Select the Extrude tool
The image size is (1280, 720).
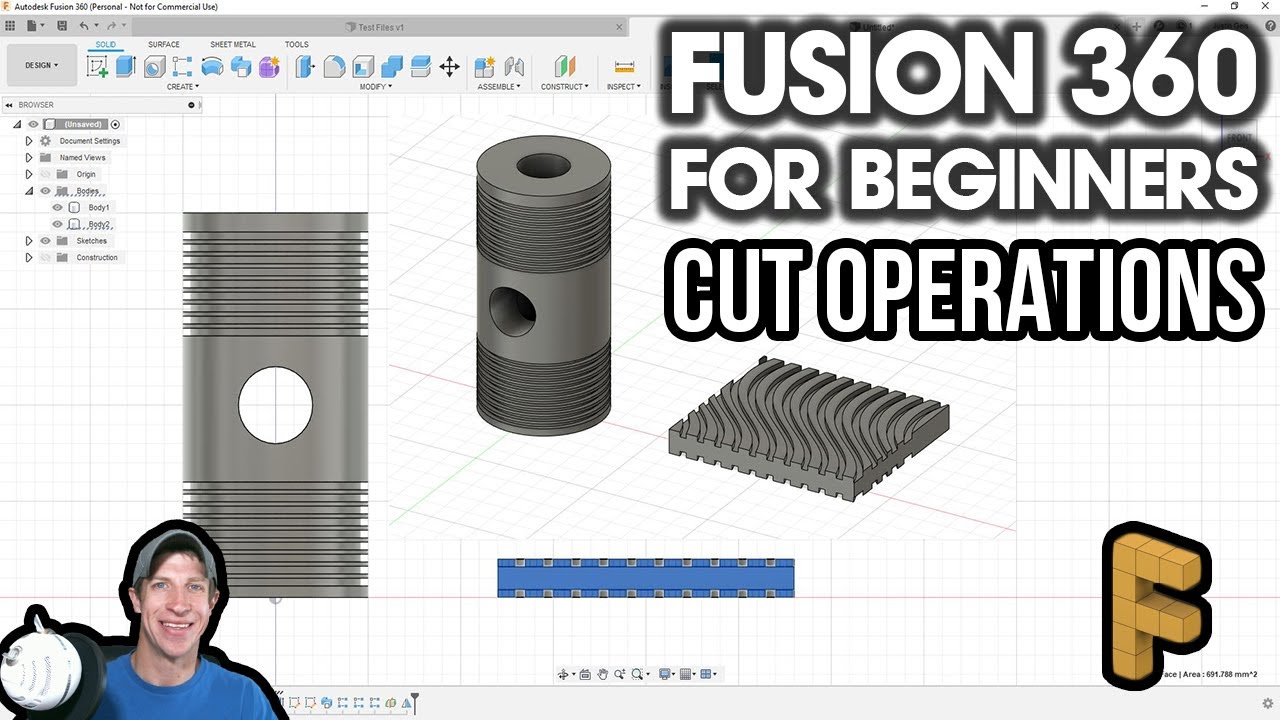coord(125,67)
